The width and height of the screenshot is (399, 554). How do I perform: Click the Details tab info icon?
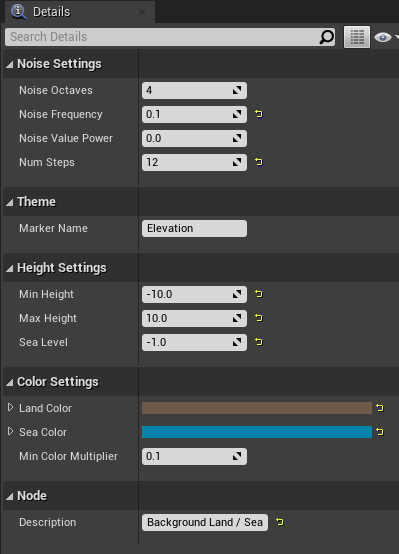coord(18,11)
